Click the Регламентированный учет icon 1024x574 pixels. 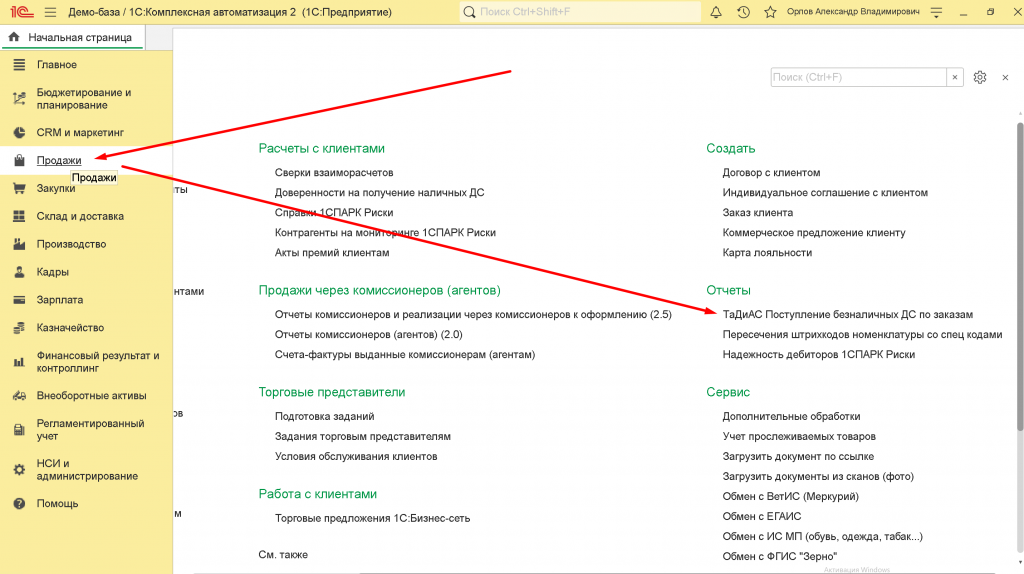tap(19, 430)
